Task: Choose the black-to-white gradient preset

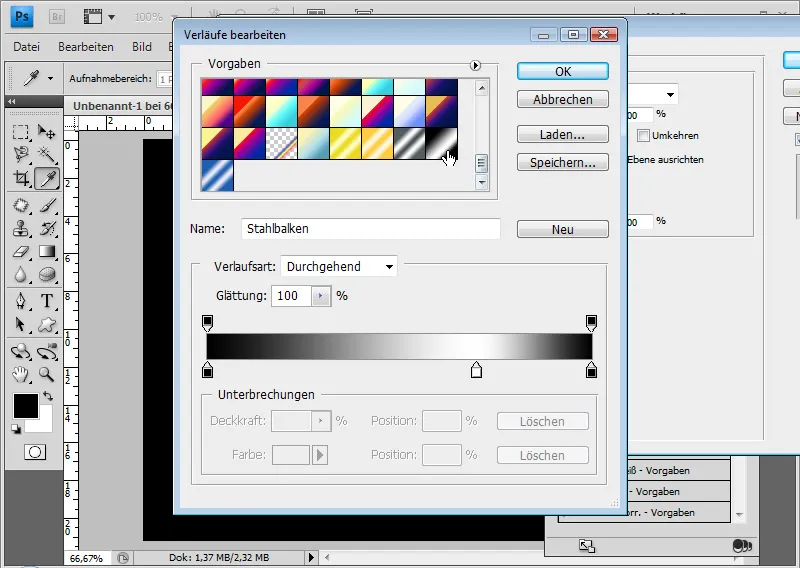Action: click(442, 143)
